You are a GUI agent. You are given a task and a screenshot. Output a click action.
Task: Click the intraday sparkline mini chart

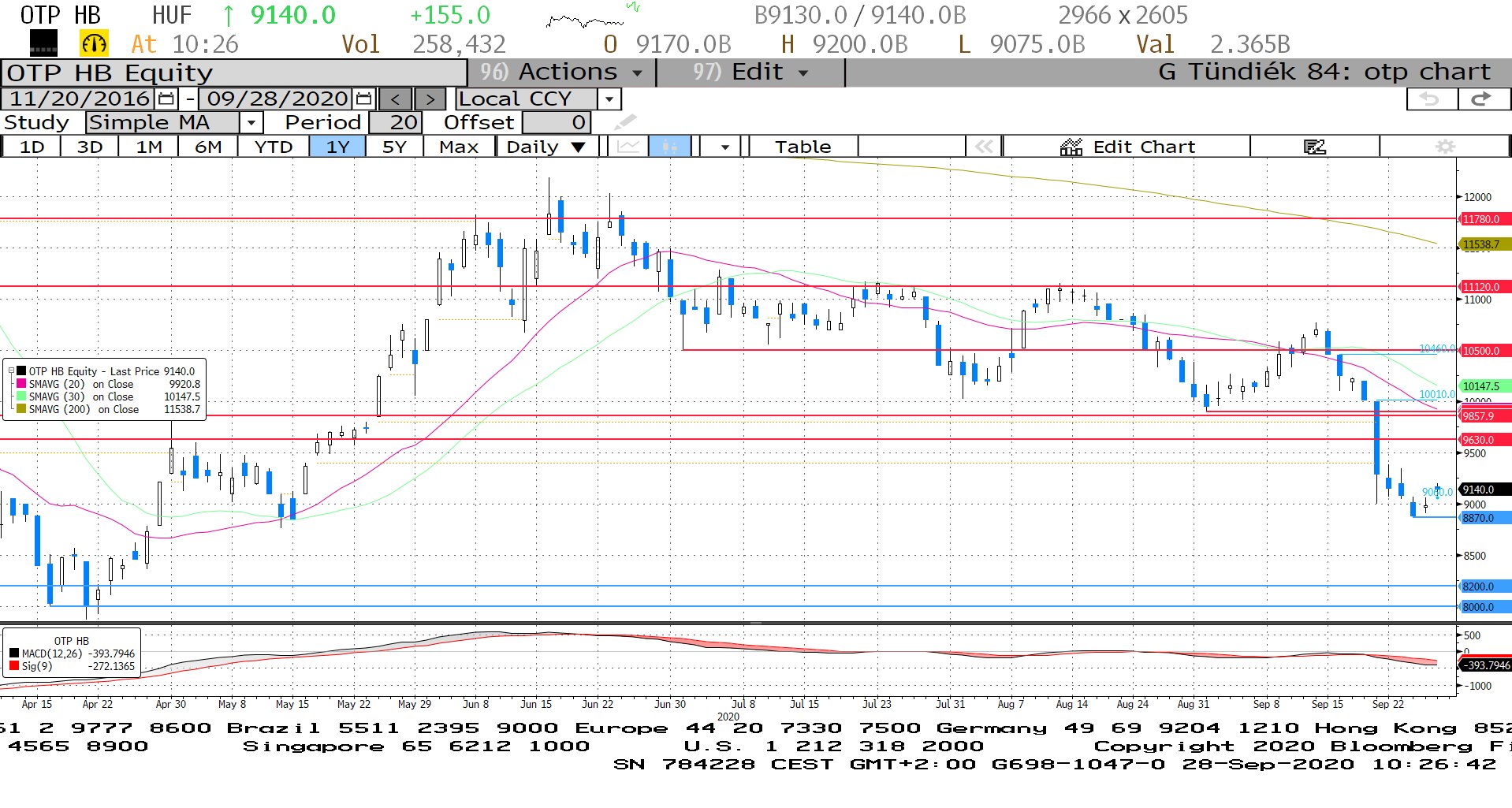(x=593, y=16)
